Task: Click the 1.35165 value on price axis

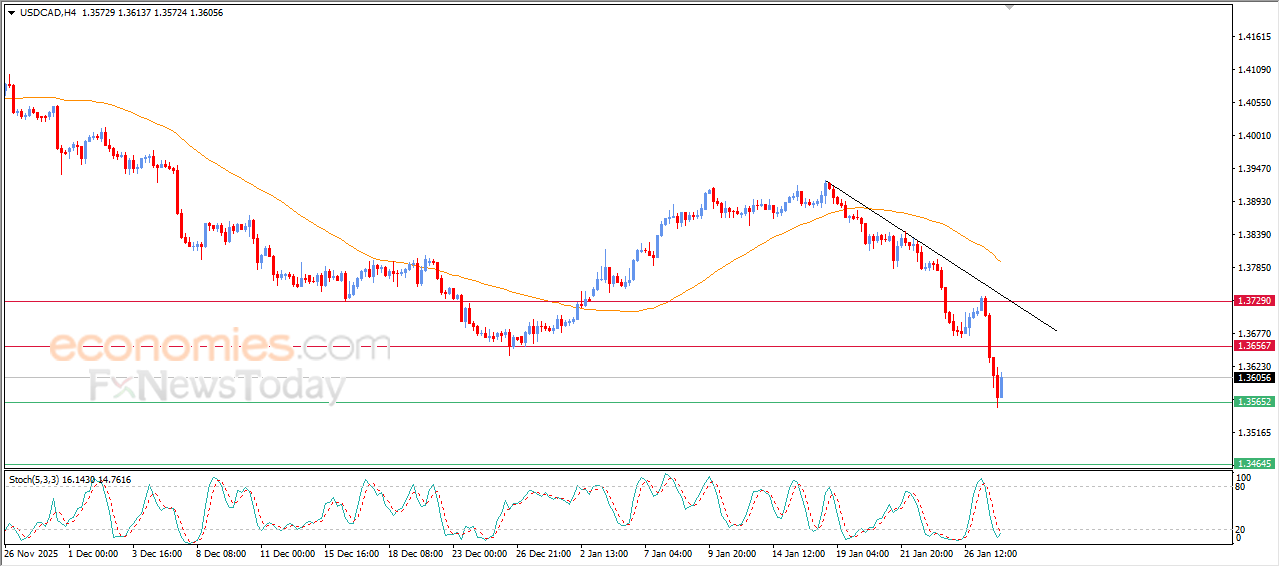Action: [x=1253, y=433]
